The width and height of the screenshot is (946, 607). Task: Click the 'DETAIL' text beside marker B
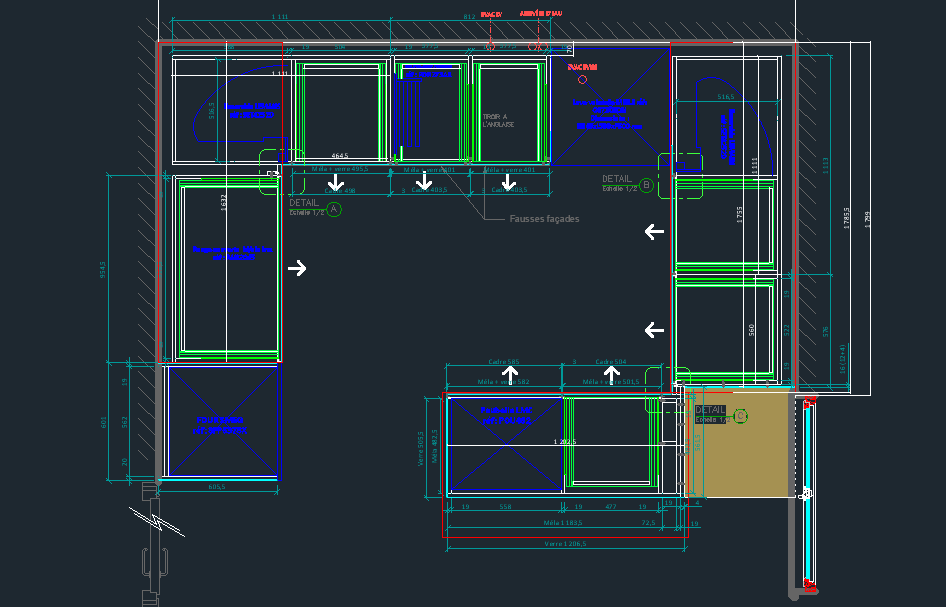pos(616,179)
